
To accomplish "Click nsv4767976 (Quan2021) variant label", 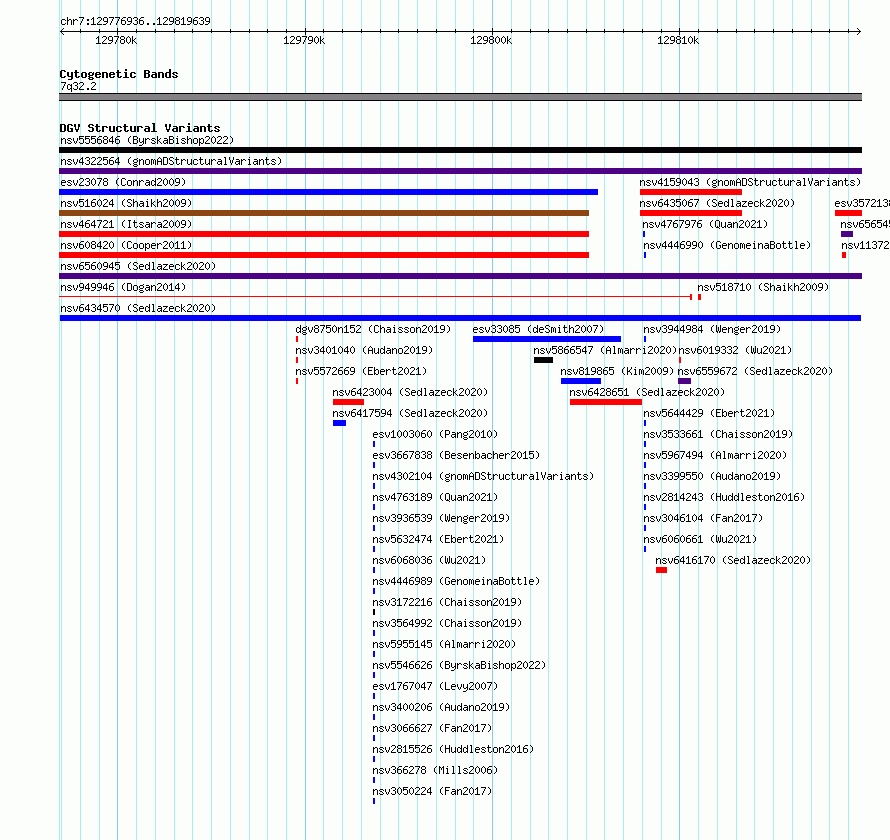I will [706, 224].
